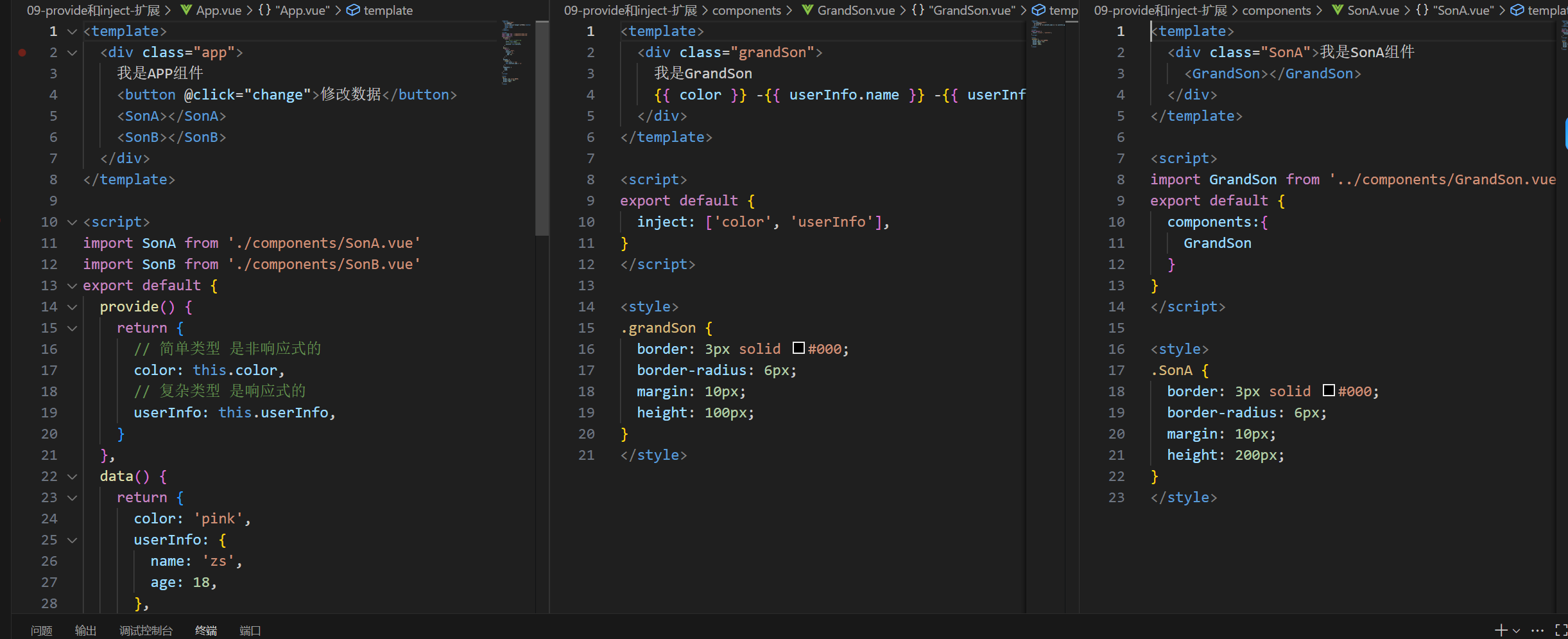Click the SonA import line in App.vue
Image resolution: width=1568 pixels, height=639 pixels.
pyautogui.click(x=252, y=243)
